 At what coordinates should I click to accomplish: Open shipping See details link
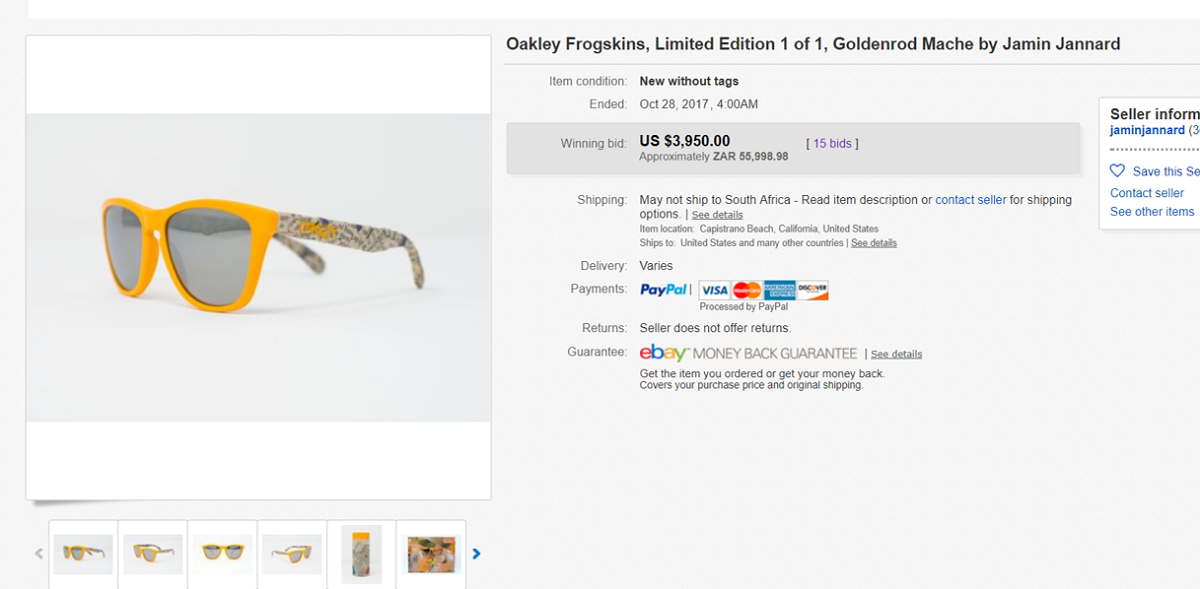click(x=717, y=214)
